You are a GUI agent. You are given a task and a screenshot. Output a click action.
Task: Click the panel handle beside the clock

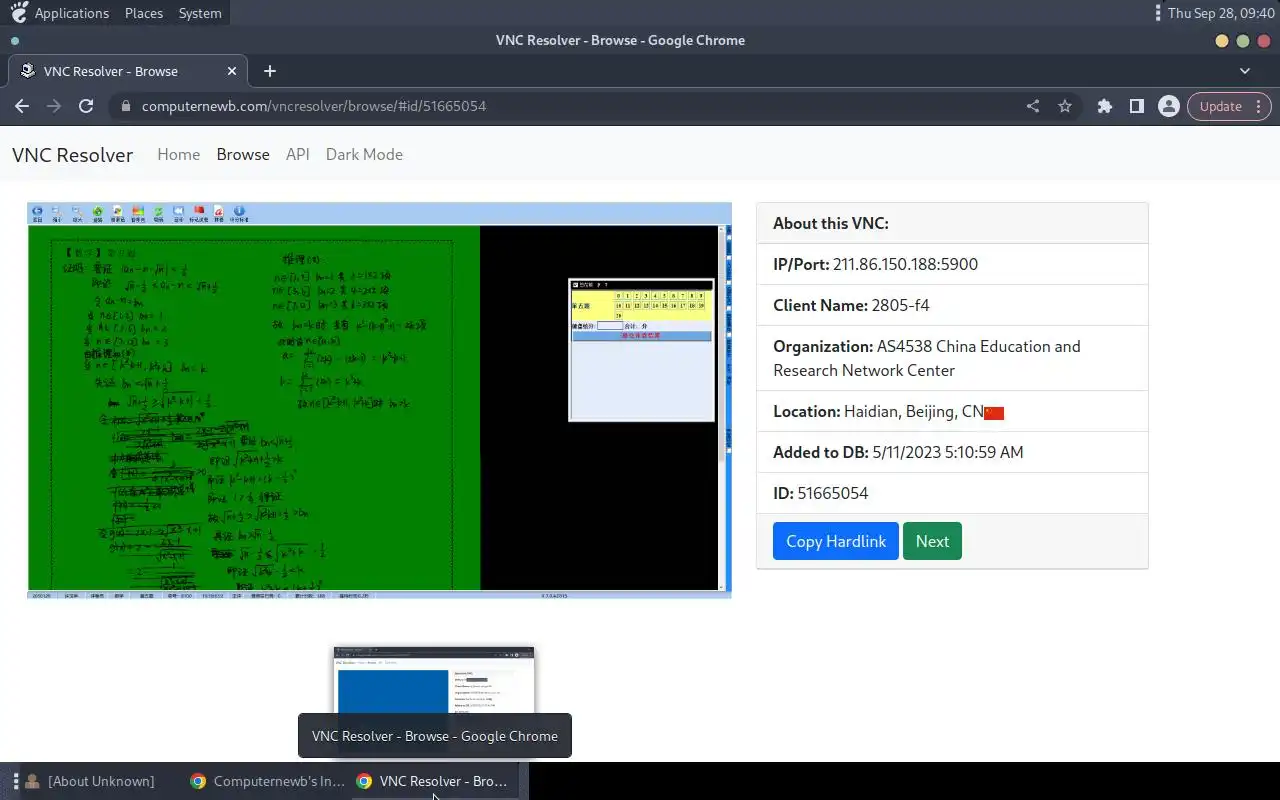click(1158, 13)
